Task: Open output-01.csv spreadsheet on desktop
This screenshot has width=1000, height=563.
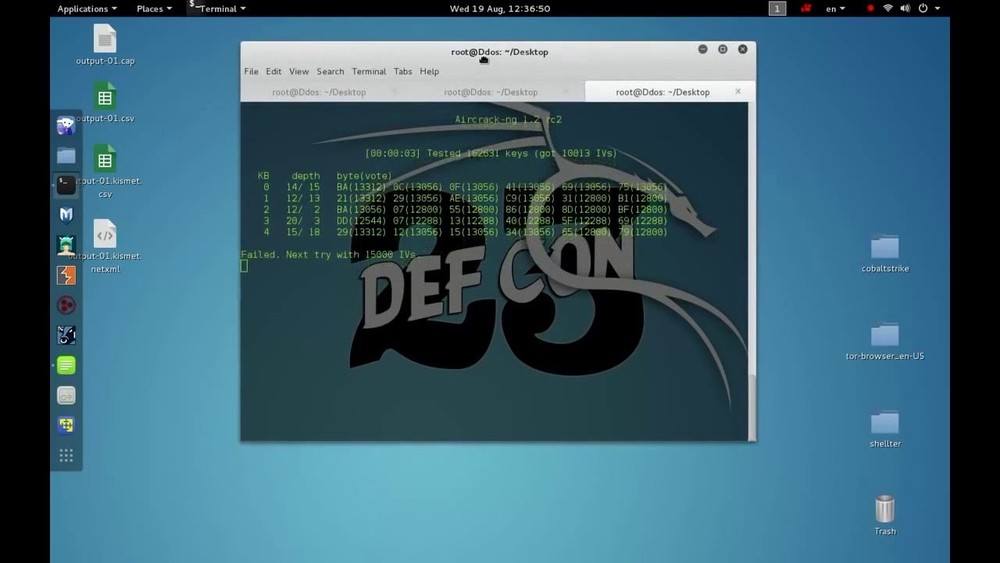Action: click(x=105, y=102)
